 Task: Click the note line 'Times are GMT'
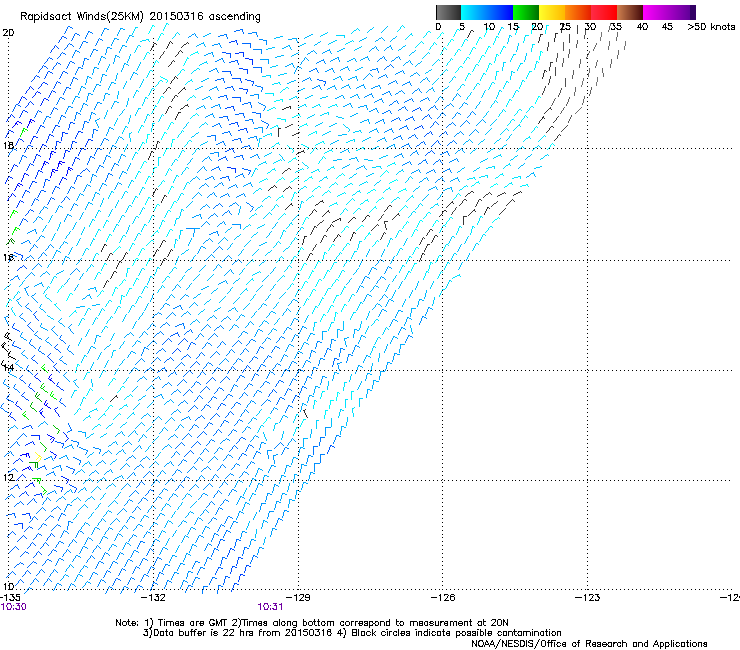[192, 623]
